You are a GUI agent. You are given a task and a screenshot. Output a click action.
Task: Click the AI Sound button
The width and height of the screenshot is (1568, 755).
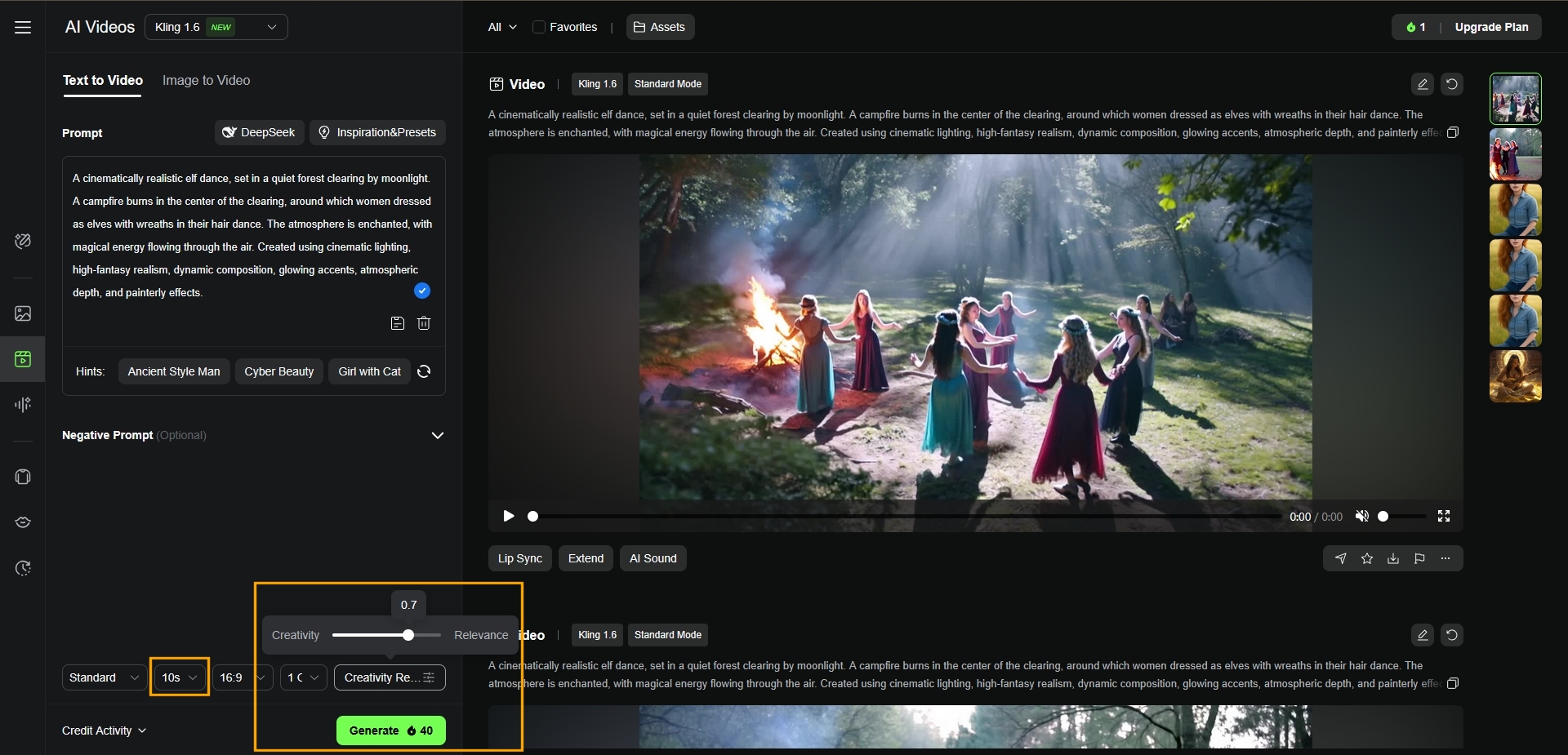pyautogui.click(x=653, y=558)
